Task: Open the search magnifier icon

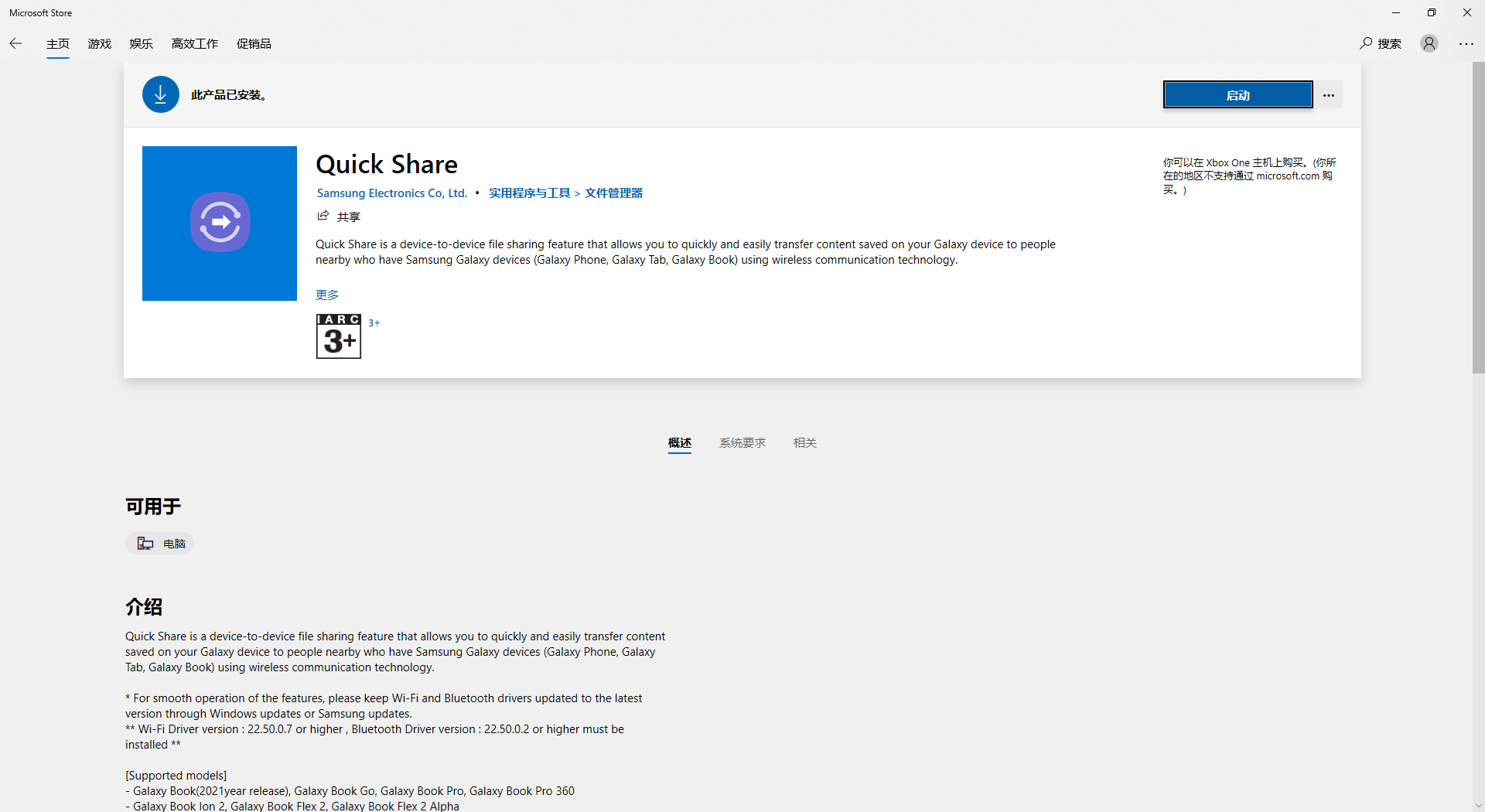Action: click(1367, 43)
